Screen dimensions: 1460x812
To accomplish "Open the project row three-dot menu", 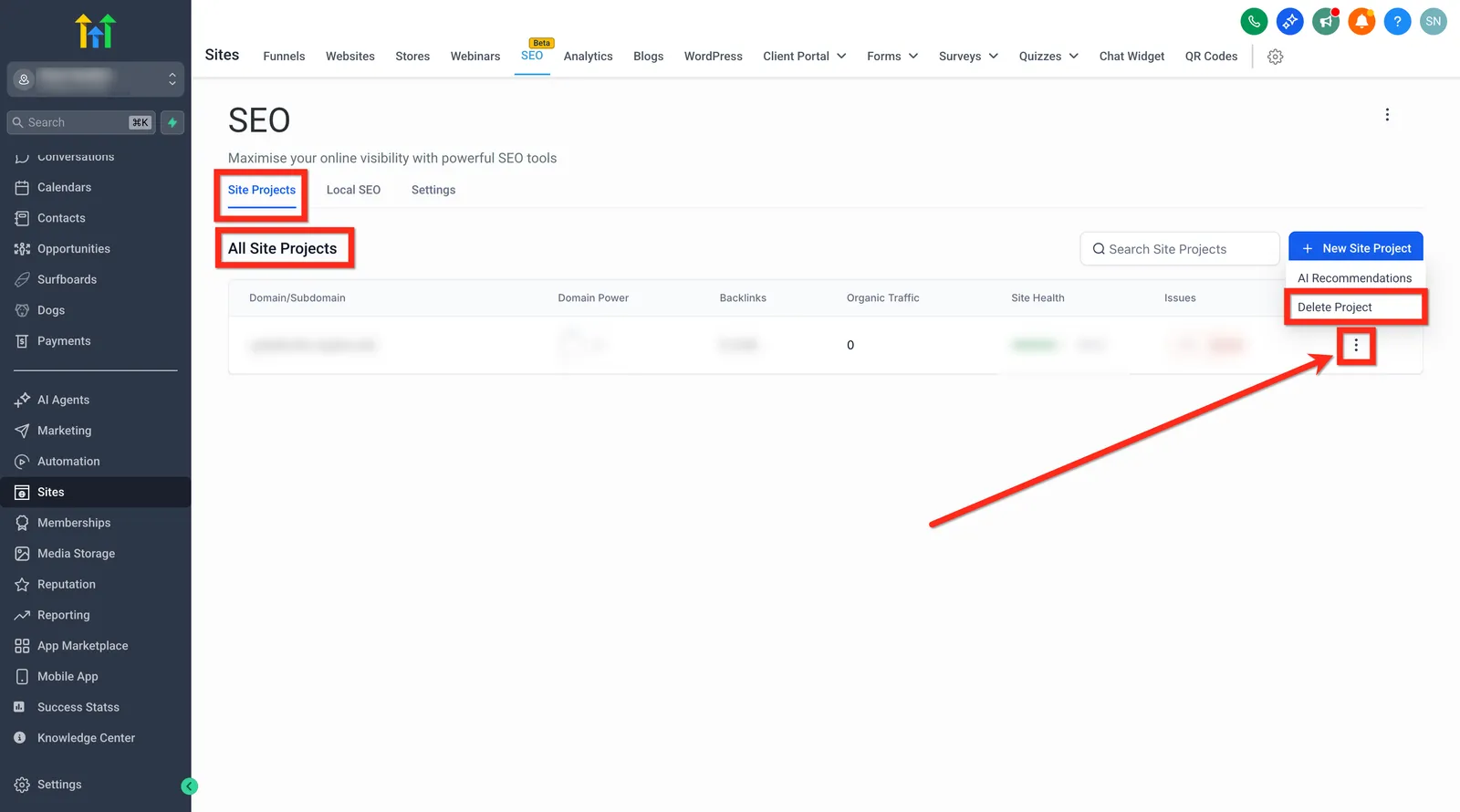I will [x=1356, y=345].
